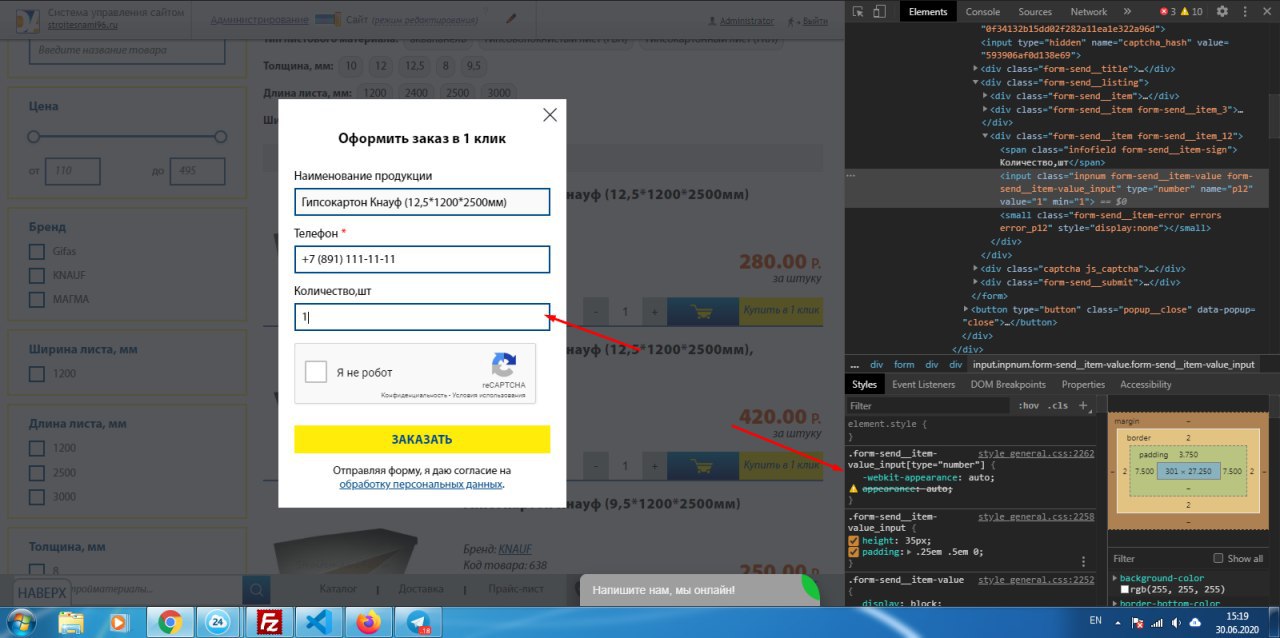Activate the DevTools element inspector icon
This screenshot has height=638, width=1280.
click(x=860, y=12)
